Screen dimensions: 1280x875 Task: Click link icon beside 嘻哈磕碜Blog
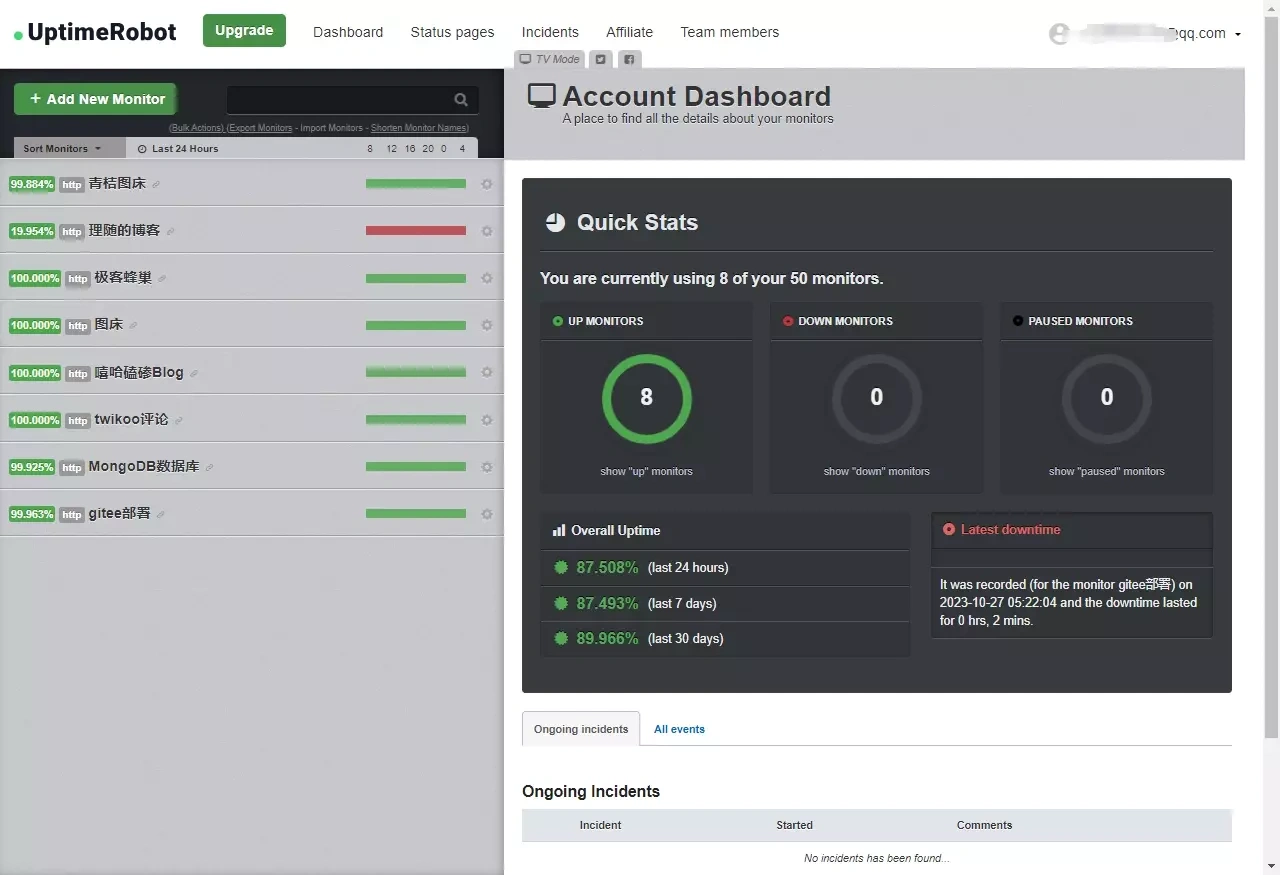click(194, 374)
